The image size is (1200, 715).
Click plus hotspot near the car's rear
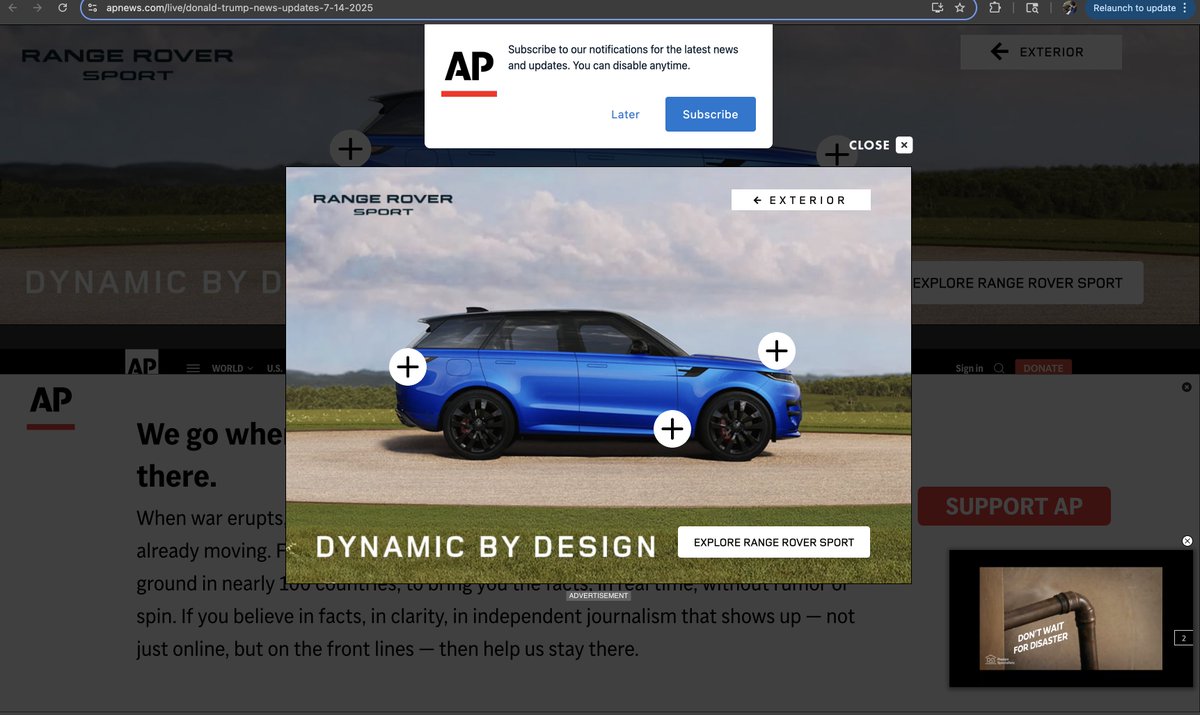(x=407, y=367)
